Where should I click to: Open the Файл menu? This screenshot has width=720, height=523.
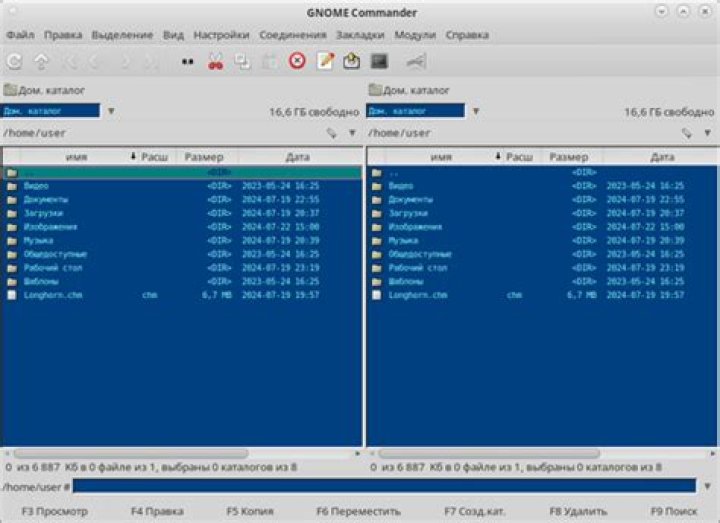[20, 35]
